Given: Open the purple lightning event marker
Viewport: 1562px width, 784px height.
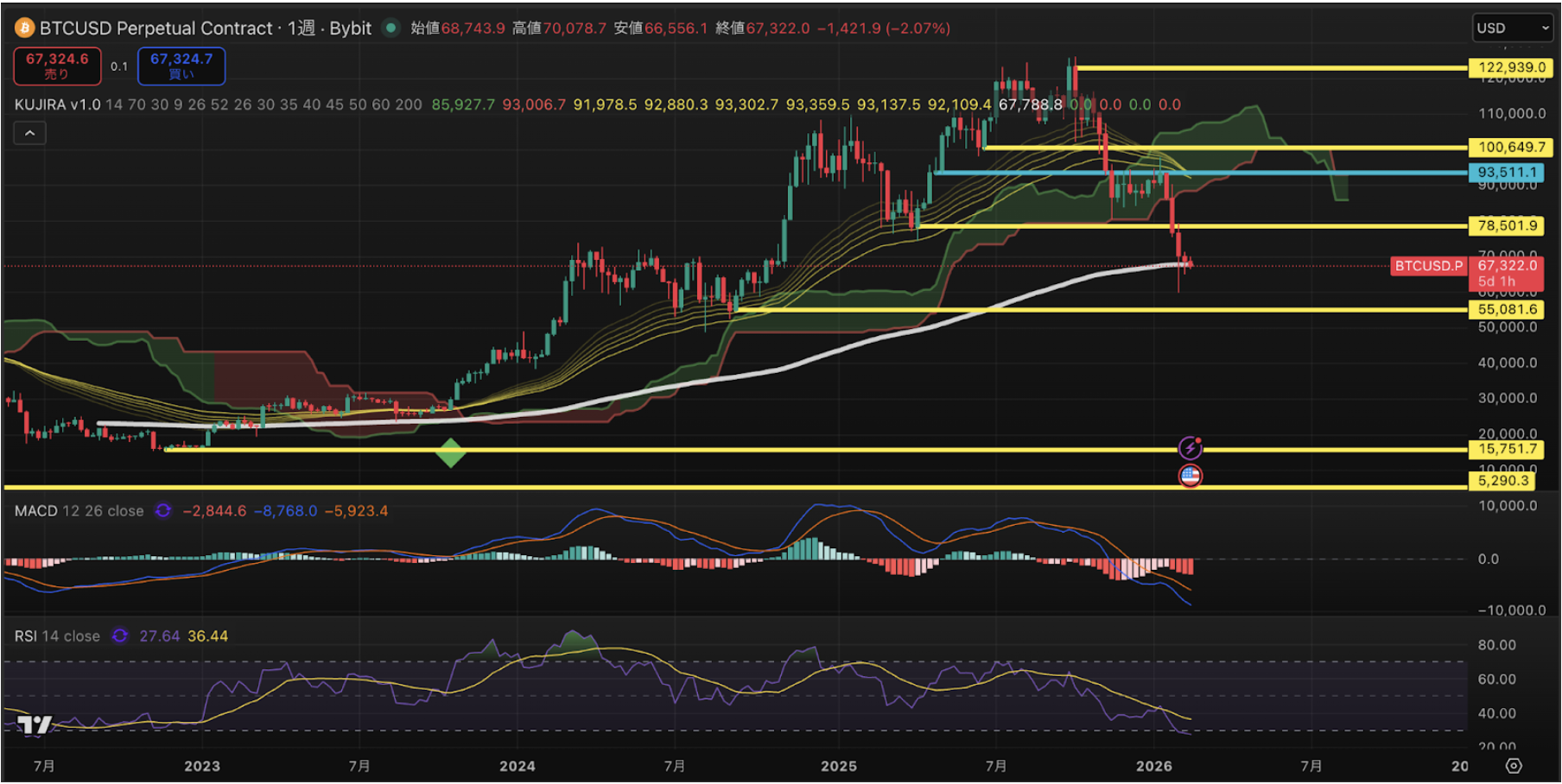Looking at the screenshot, I should [1190, 447].
